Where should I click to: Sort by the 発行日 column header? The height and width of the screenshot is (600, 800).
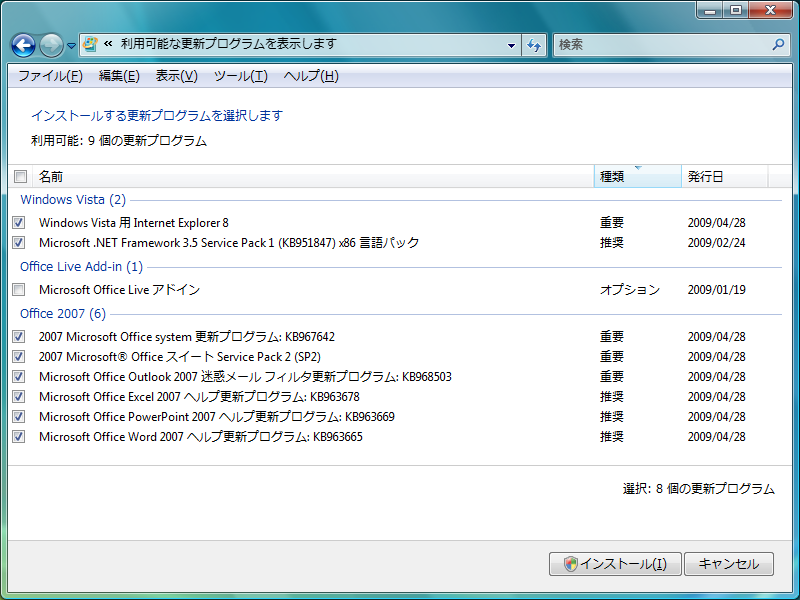click(x=724, y=177)
